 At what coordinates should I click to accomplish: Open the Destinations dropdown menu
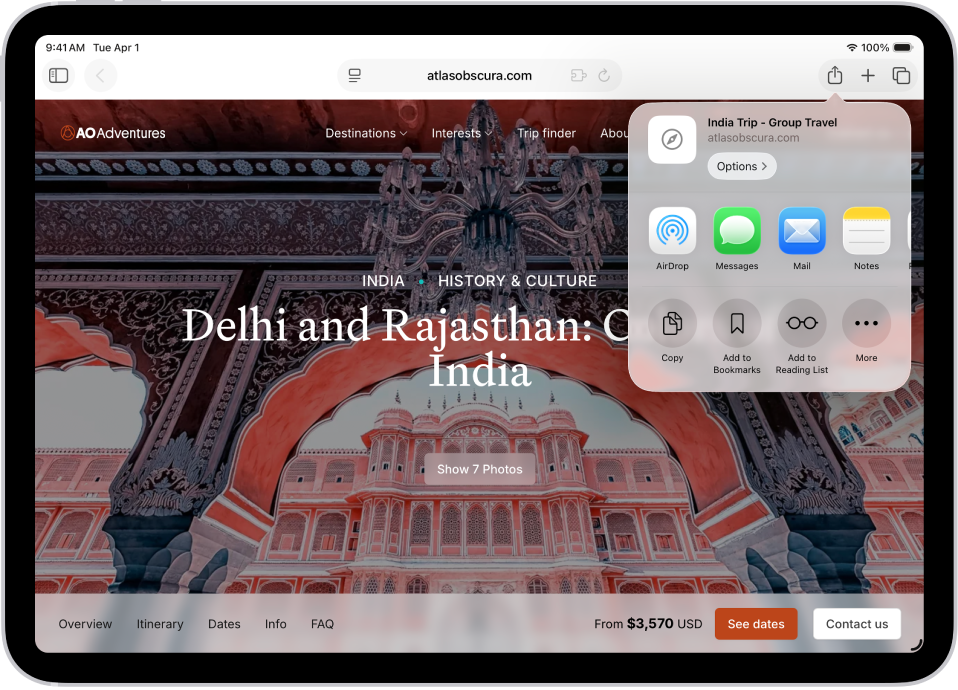point(366,132)
